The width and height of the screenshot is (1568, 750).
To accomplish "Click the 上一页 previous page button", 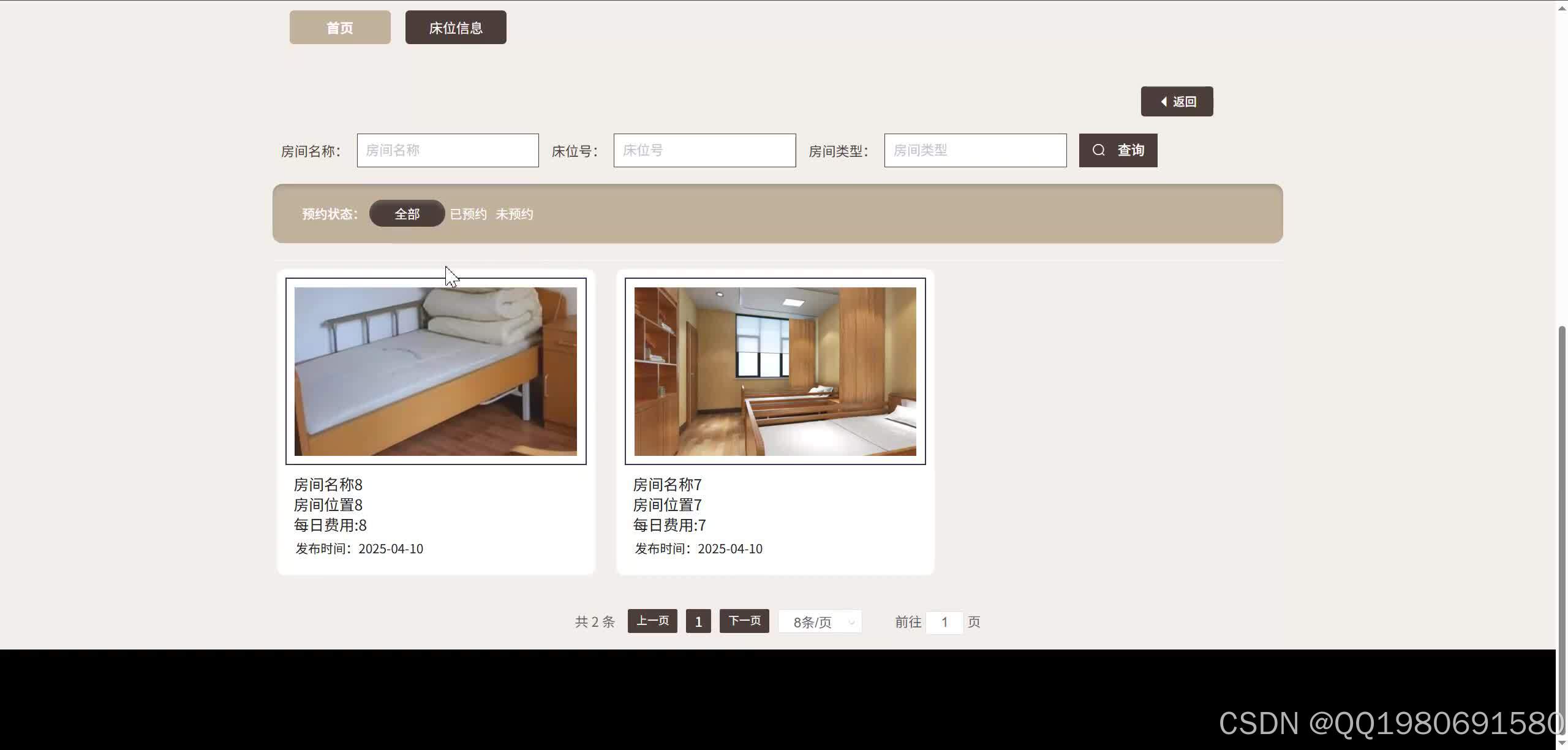I will pos(651,621).
